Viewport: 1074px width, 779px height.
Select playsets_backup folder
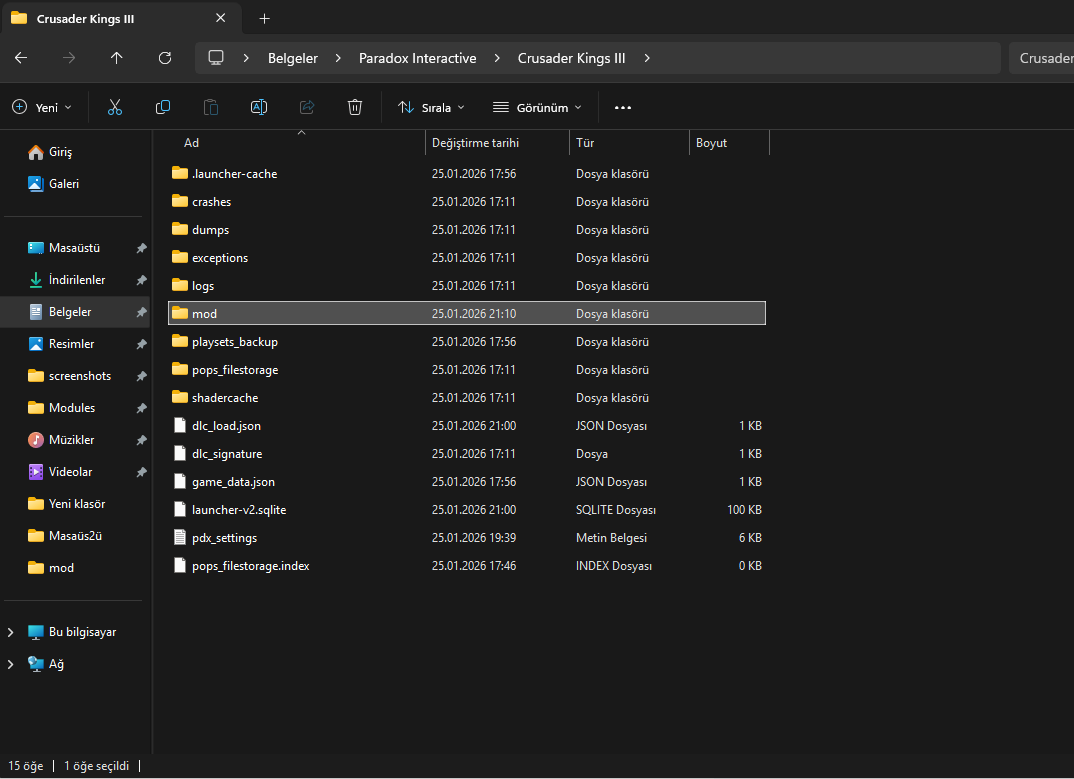(467, 342)
